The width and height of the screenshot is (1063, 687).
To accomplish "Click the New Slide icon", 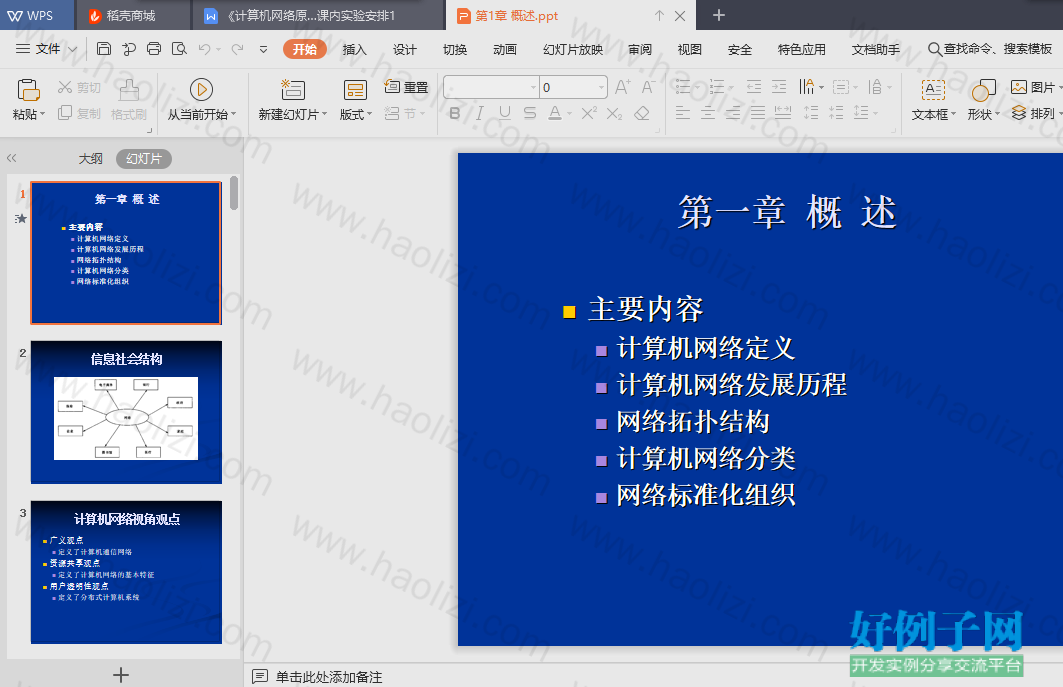I will pos(293,90).
